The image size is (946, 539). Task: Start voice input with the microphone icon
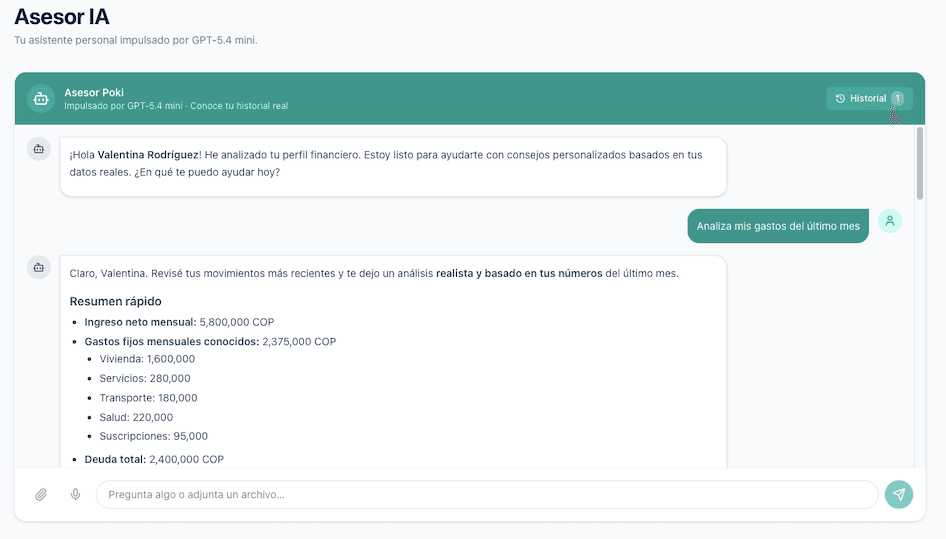75,494
